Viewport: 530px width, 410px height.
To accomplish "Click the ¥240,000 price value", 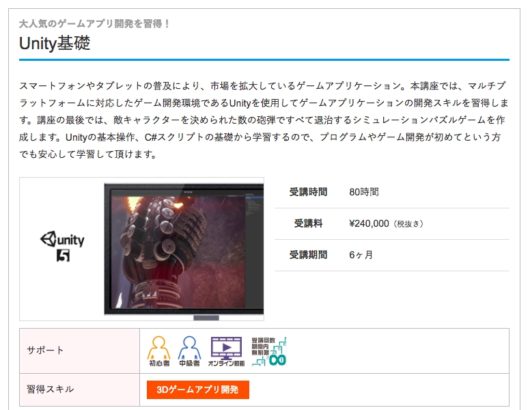I will click(x=369, y=223).
